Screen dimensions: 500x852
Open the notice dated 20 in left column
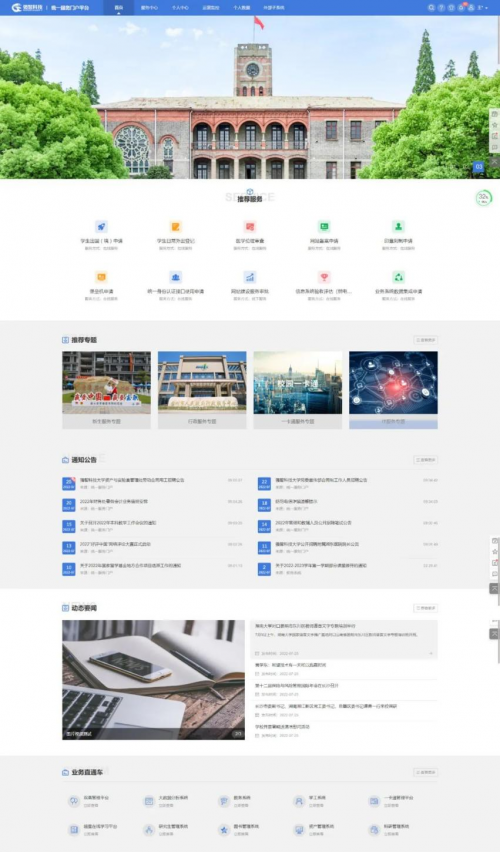point(153,504)
